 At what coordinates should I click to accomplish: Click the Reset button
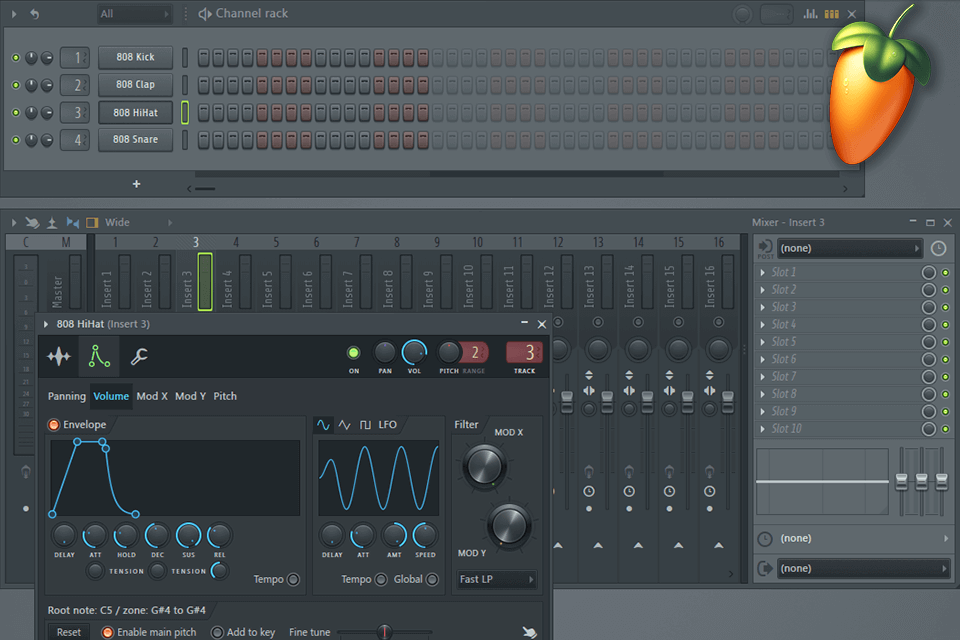tap(68, 631)
